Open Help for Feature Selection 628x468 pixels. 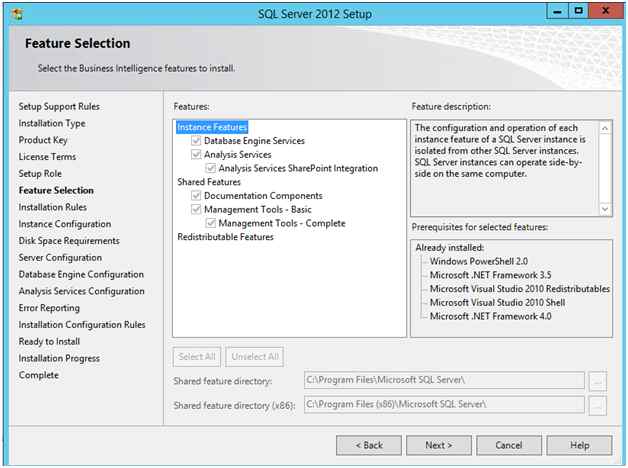click(x=579, y=445)
